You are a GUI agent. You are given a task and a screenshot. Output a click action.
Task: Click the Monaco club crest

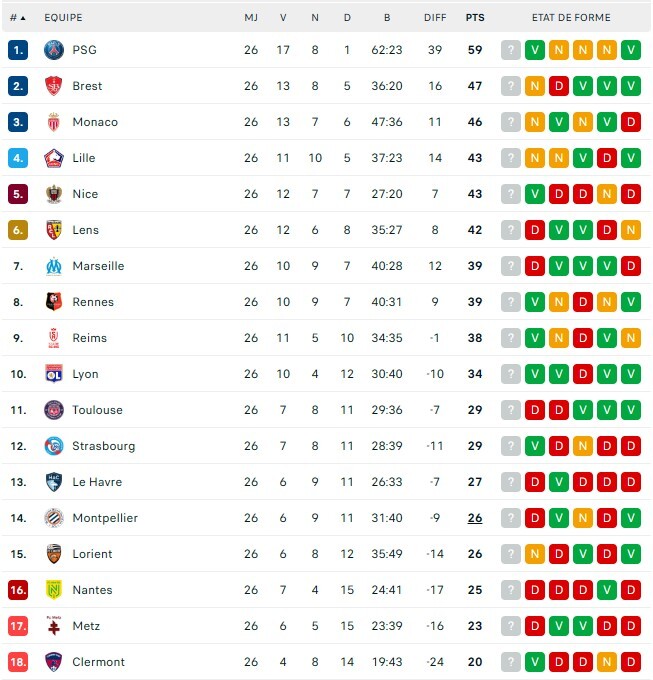pyautogui.click(x=54, y=122)
